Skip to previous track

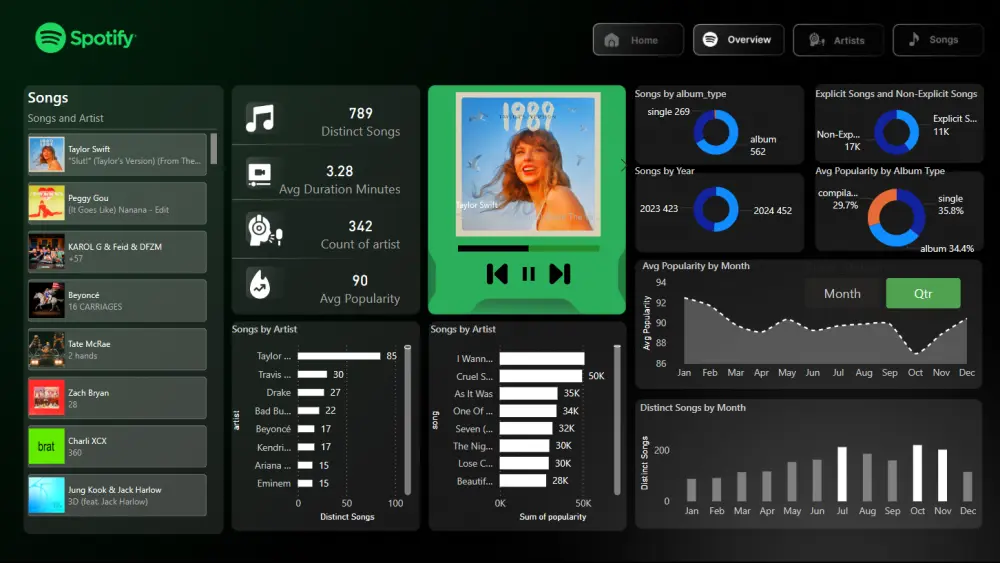pyautogui.click(x=497, y=274)
